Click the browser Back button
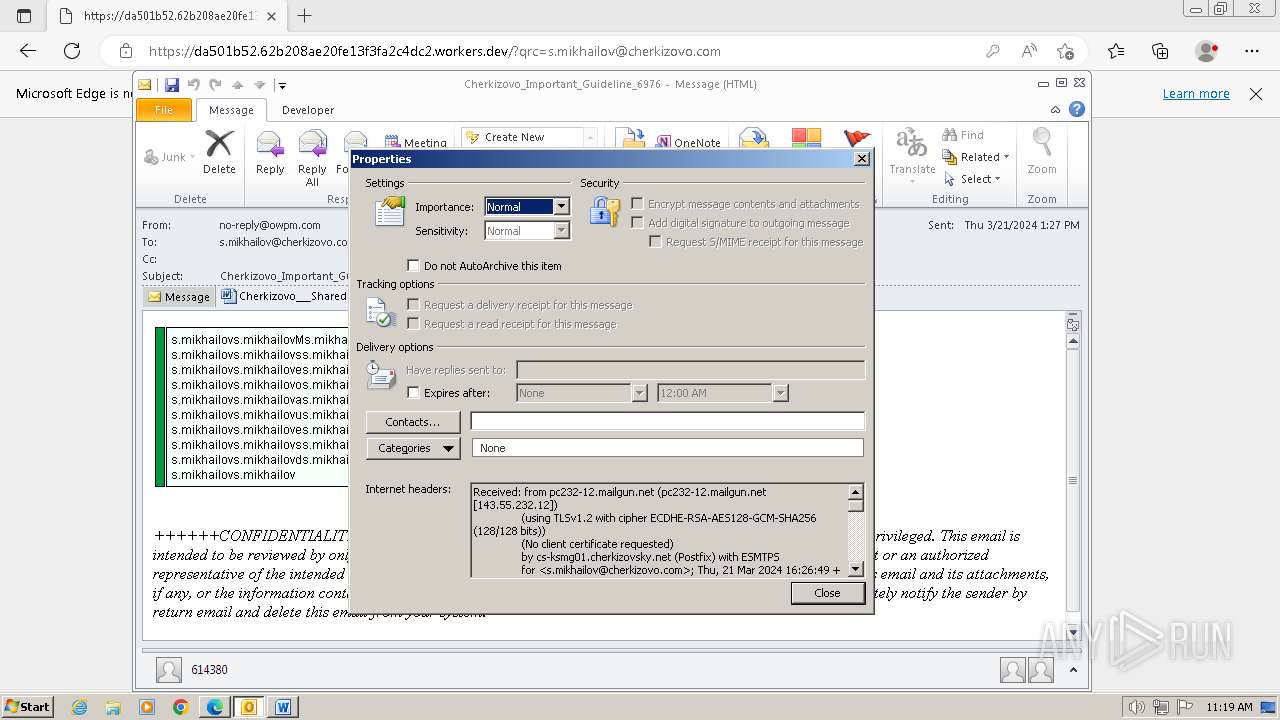The image size is (1280, 720). (28, 51)
